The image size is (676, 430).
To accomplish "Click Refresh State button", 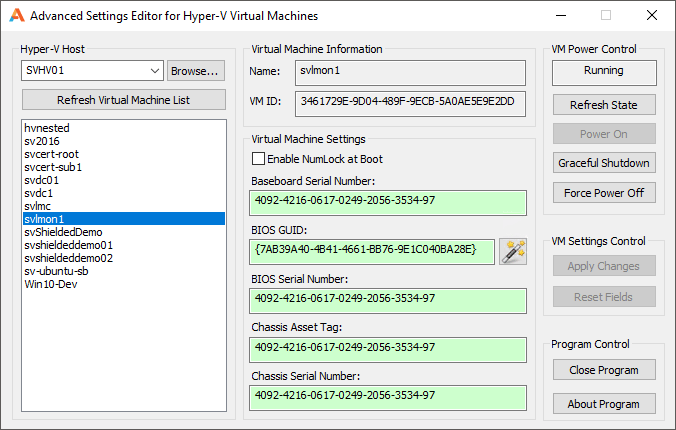I will [604, 105].
